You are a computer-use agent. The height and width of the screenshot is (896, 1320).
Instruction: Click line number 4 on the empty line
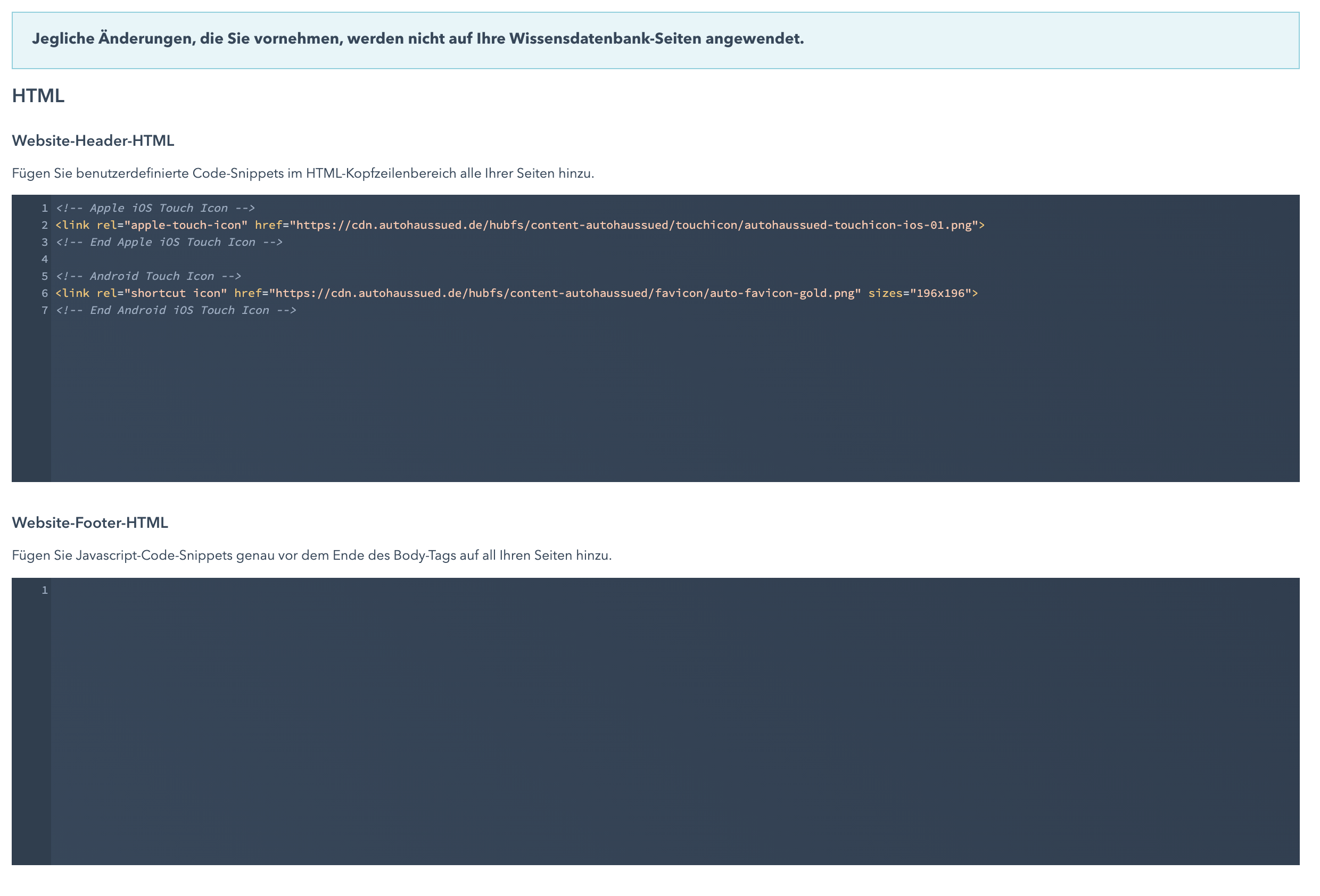click(x=44, y=259)
